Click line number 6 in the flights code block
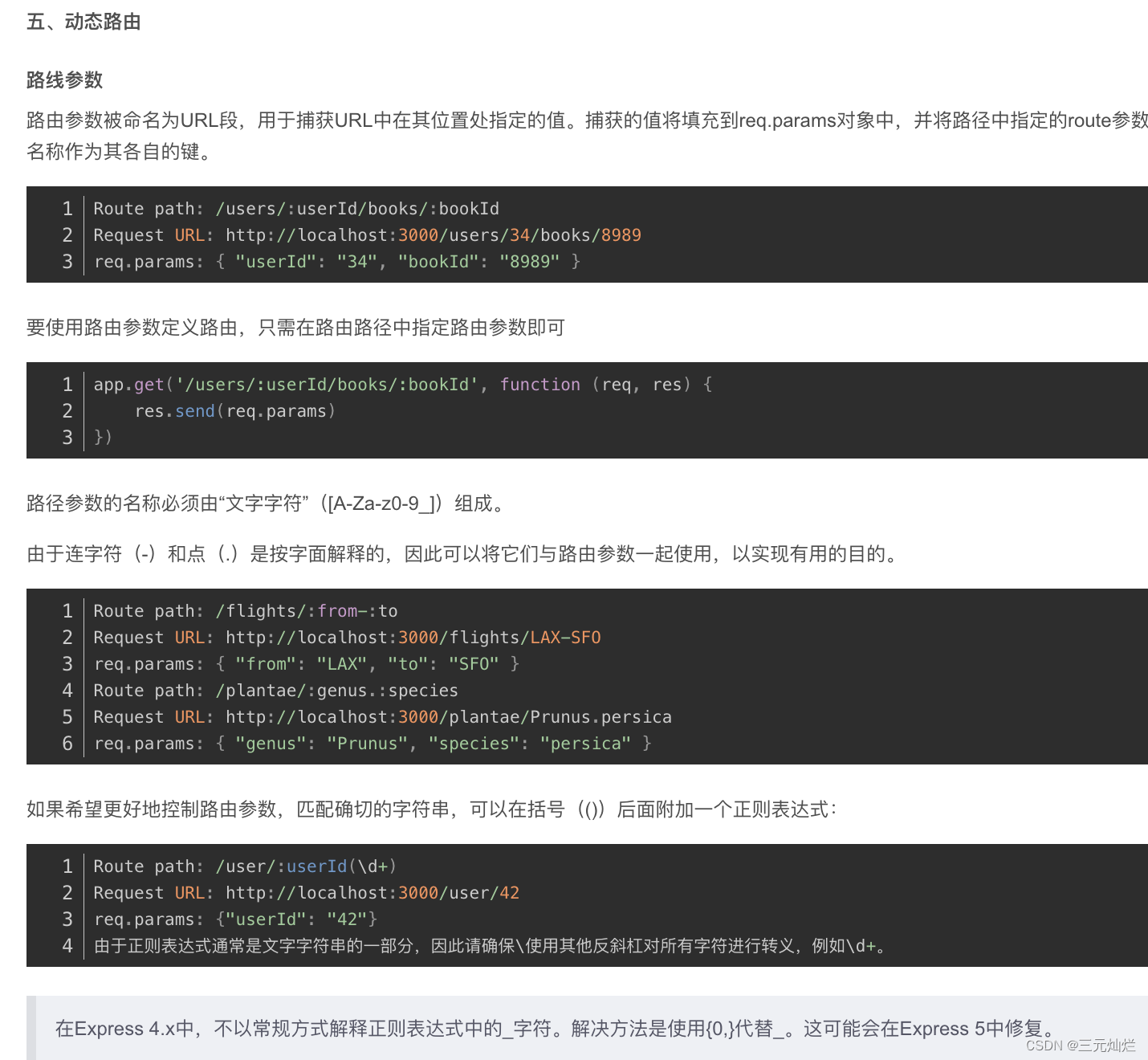The image size is (1148, 1060). pos(67,743)
